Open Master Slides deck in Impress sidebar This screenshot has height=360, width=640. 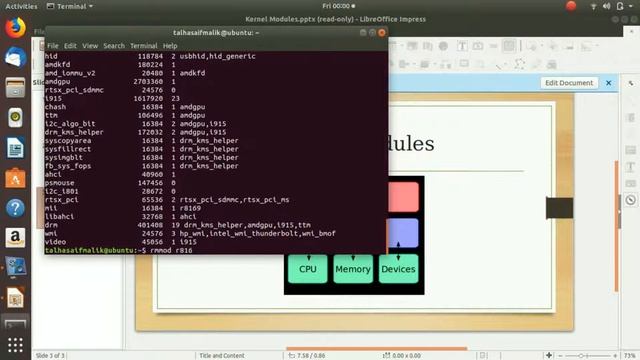(x=631, y=150)
